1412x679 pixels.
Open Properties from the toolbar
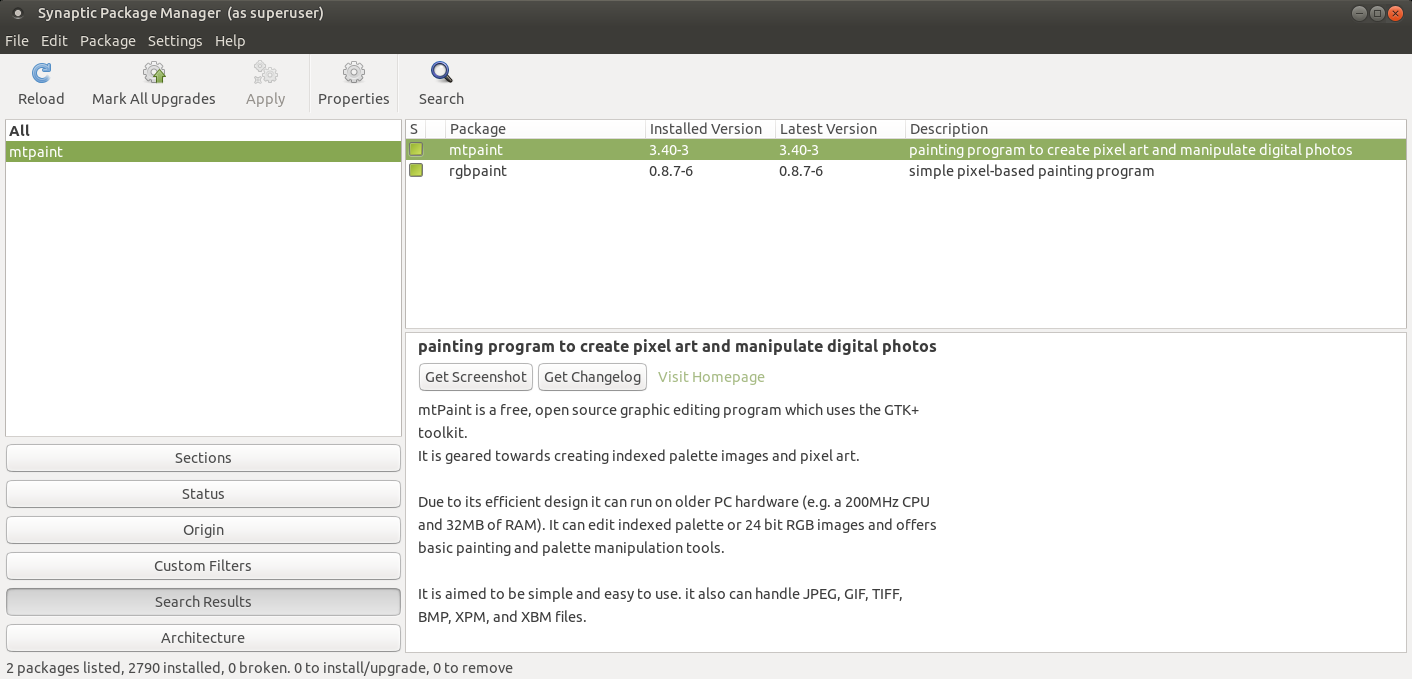pos(353,73)
